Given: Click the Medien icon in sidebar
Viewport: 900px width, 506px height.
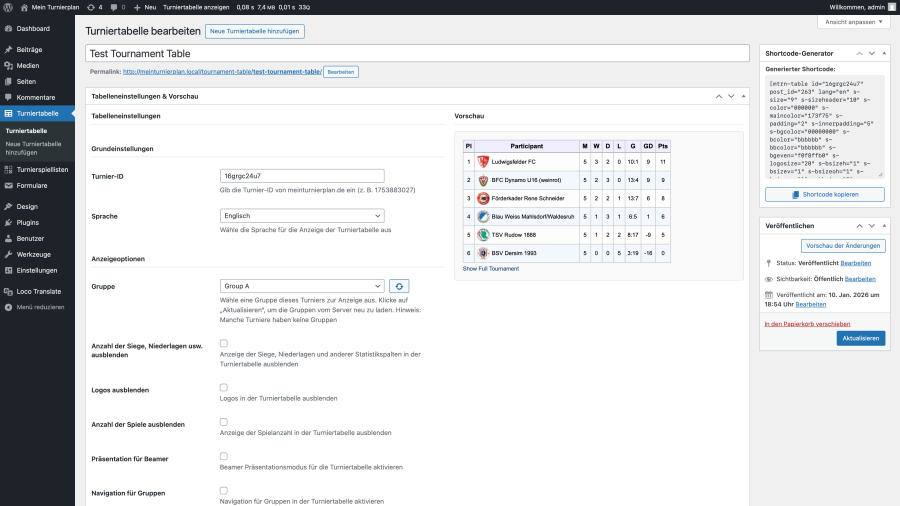Looking at the screenshot, I should [8, 65].
